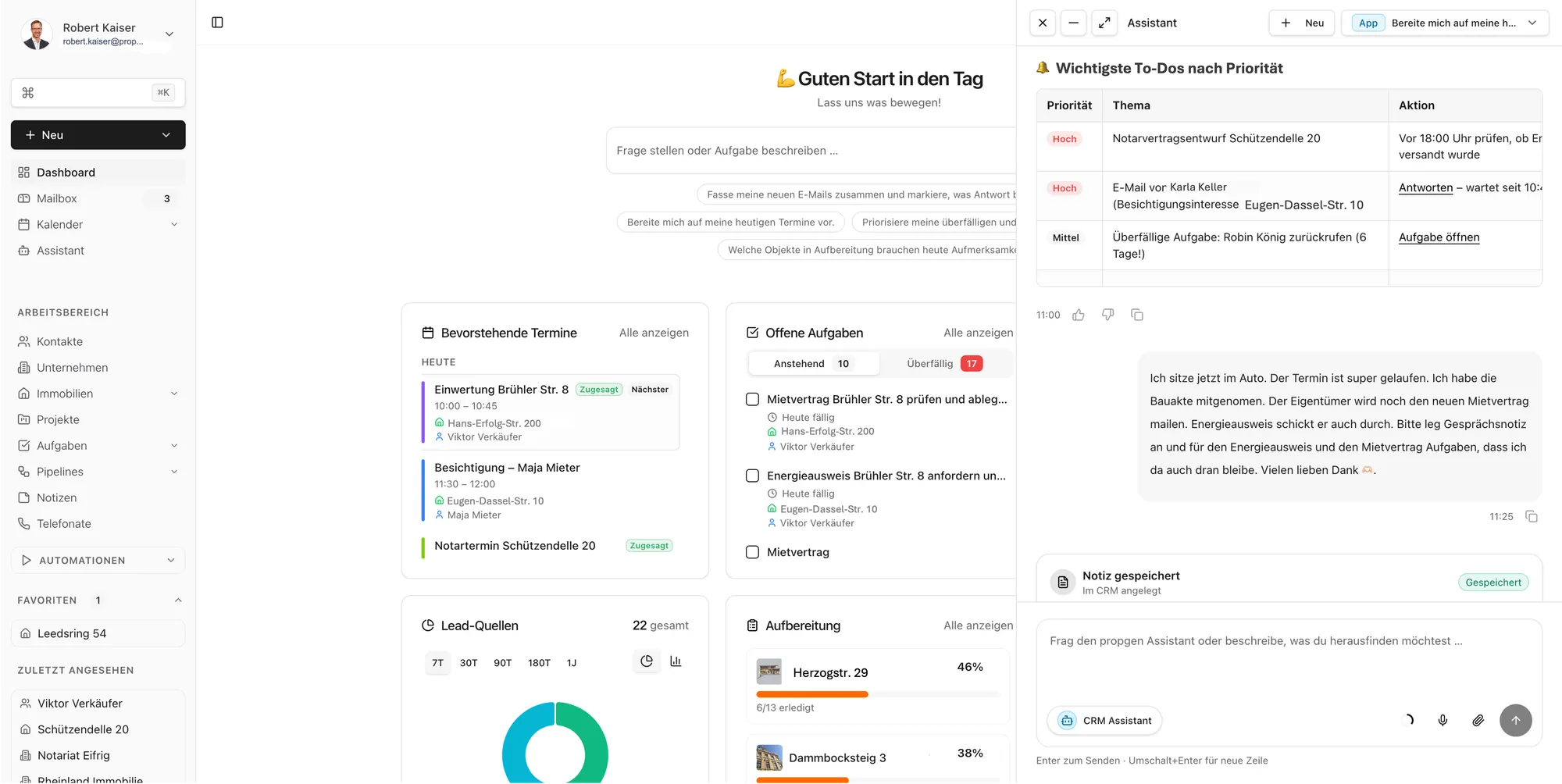The image size is (1562, 784).
Task: Select the 180T time range
Action: [x=539, y=662]
